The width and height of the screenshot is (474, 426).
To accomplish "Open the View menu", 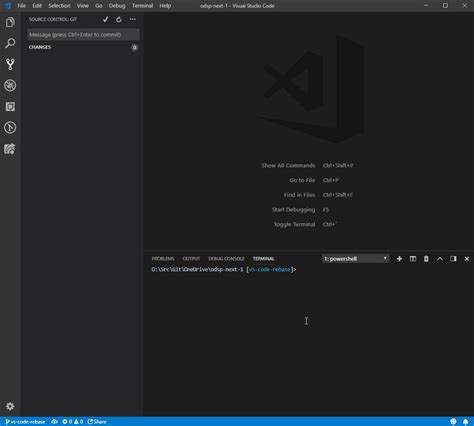I will (83, 6).
